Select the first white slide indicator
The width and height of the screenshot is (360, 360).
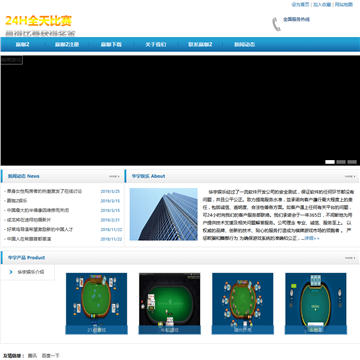coord(330,162)
